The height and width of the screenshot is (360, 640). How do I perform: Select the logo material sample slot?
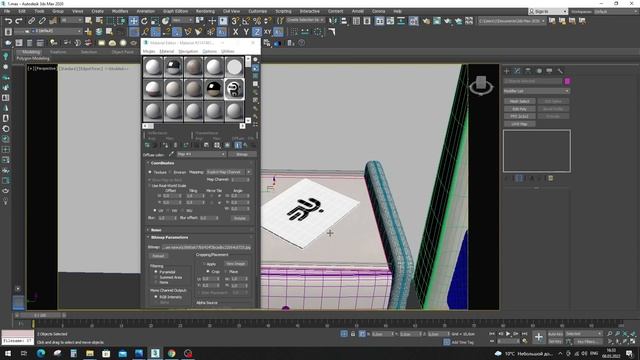pyautogui.click(x=234, y=89)
